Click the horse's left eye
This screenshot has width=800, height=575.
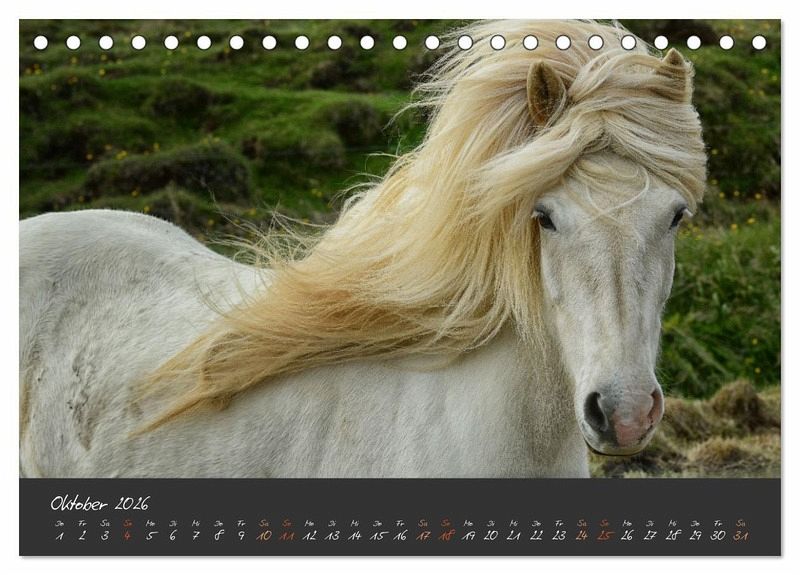pos(544,219)
